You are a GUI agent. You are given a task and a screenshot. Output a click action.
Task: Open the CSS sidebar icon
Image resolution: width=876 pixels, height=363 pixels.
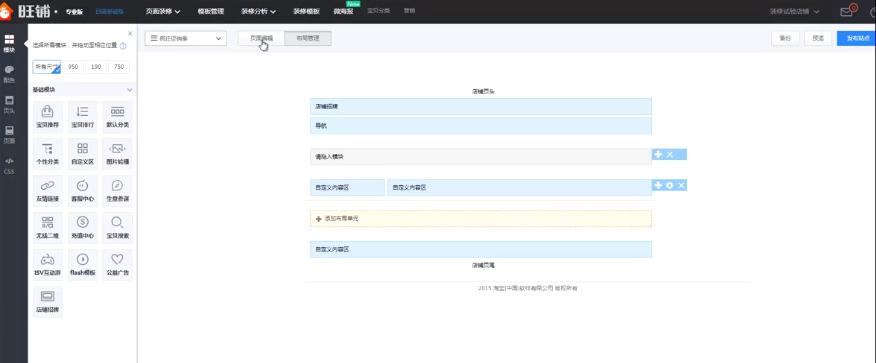[9, 165]
